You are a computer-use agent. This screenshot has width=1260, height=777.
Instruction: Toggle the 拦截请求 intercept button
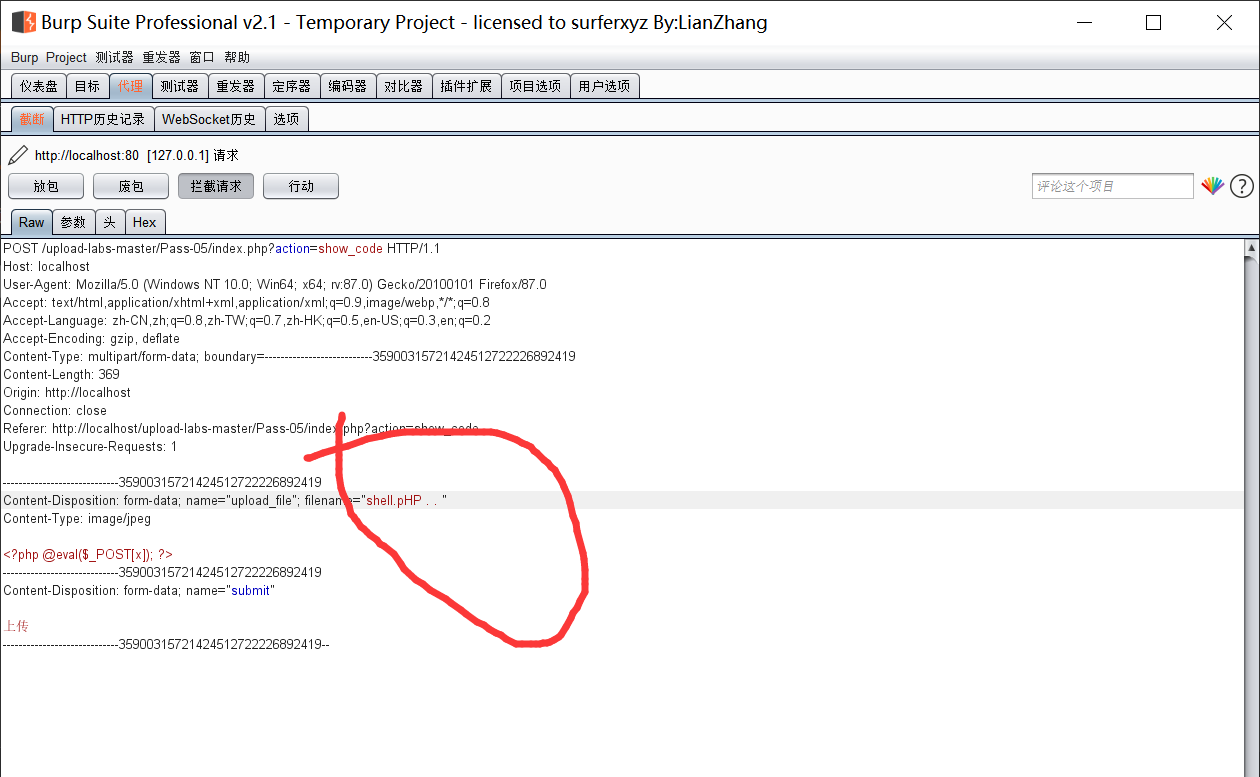[216, 186]
